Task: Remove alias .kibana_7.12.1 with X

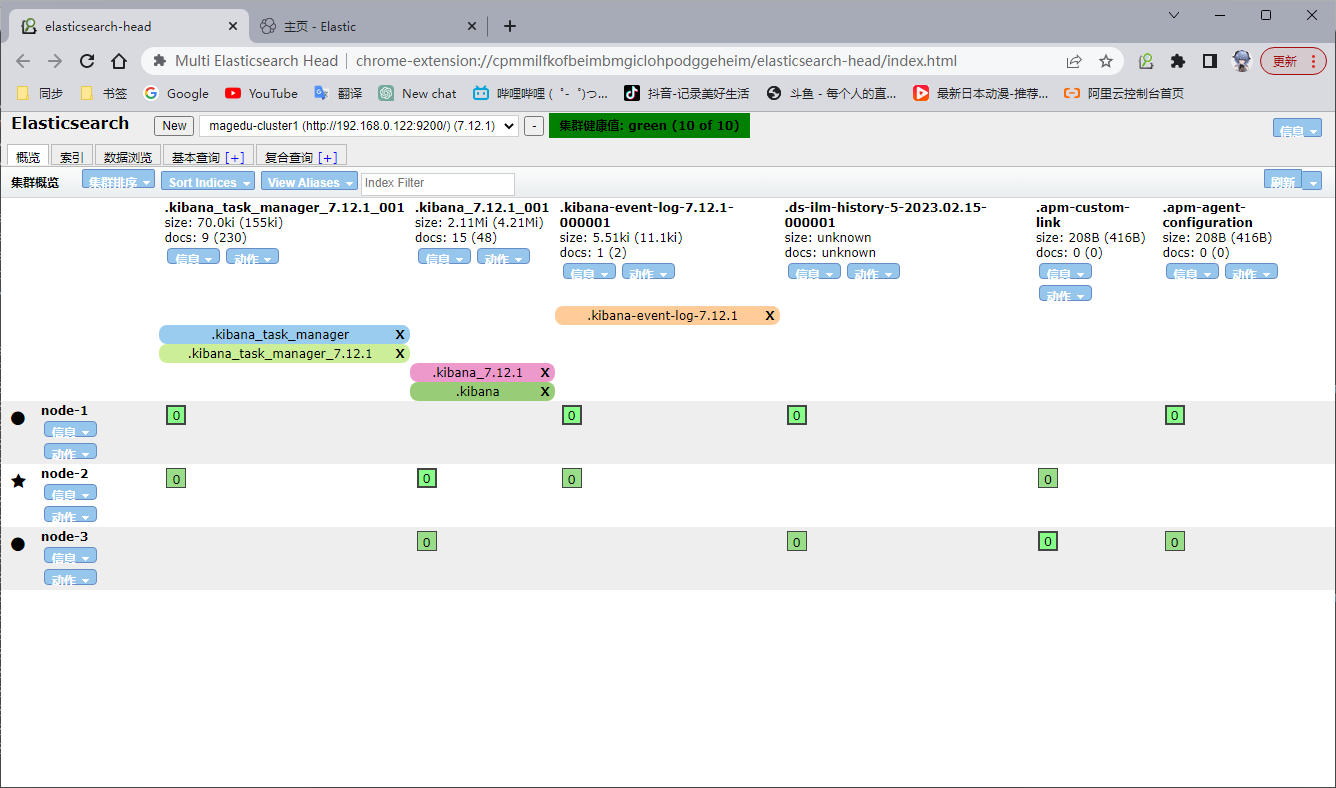Action: [x=545, y=372]
